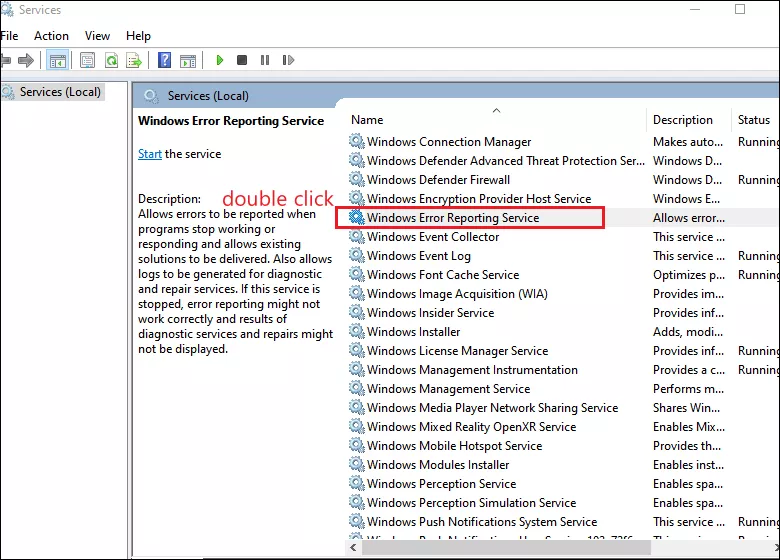Click the gear icon of Windows Mobile Hotspot Service
This screenshot has height=560, width=780.
point(356,445)
